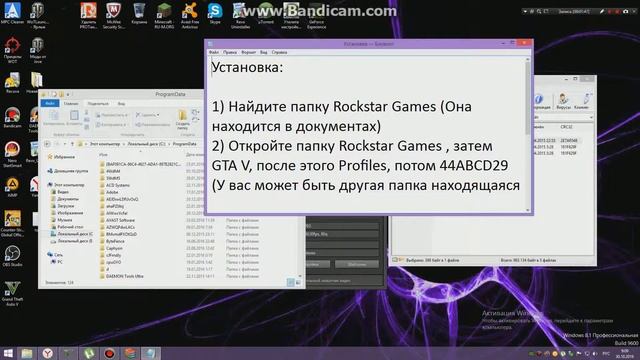Open the Recycle Bin (Корзина) desktop icon
640x360 pixels.
pos(139,13)
